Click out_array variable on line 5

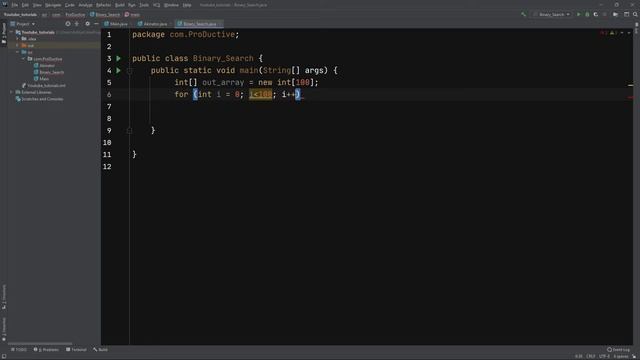click(x=223, y=82)
